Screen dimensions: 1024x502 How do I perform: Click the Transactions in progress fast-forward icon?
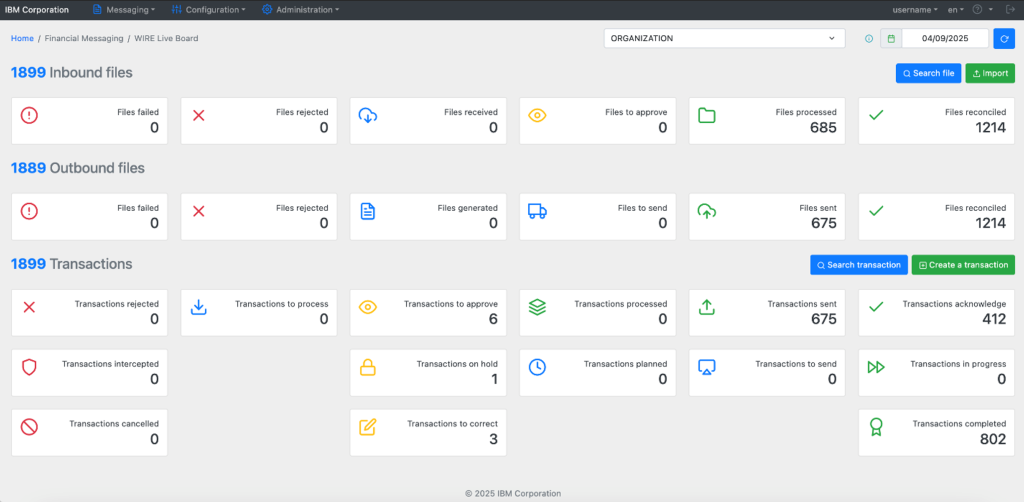point(876,367)
